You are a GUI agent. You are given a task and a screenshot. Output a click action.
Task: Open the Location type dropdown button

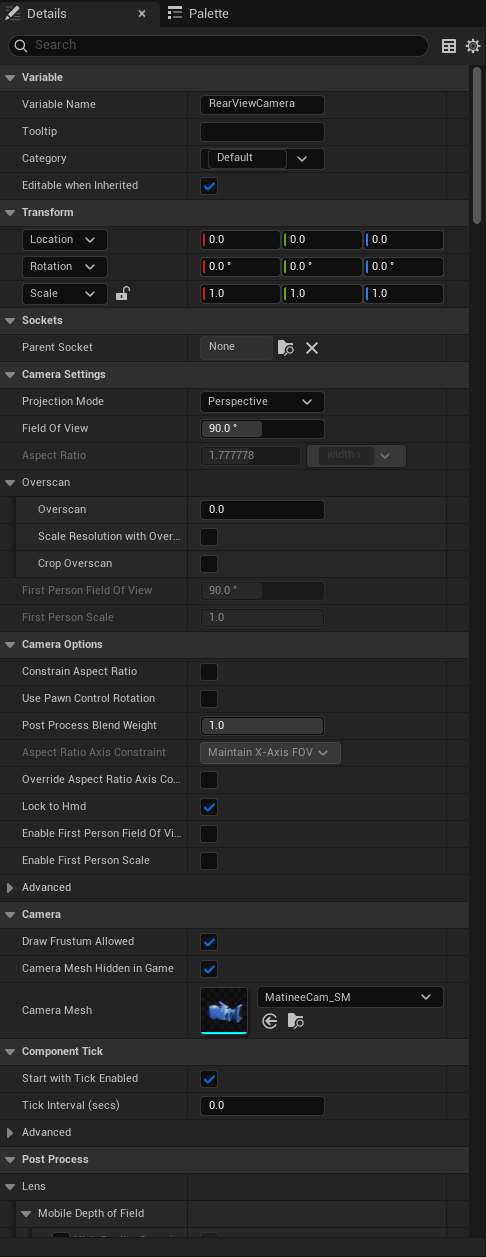[64, 240]
